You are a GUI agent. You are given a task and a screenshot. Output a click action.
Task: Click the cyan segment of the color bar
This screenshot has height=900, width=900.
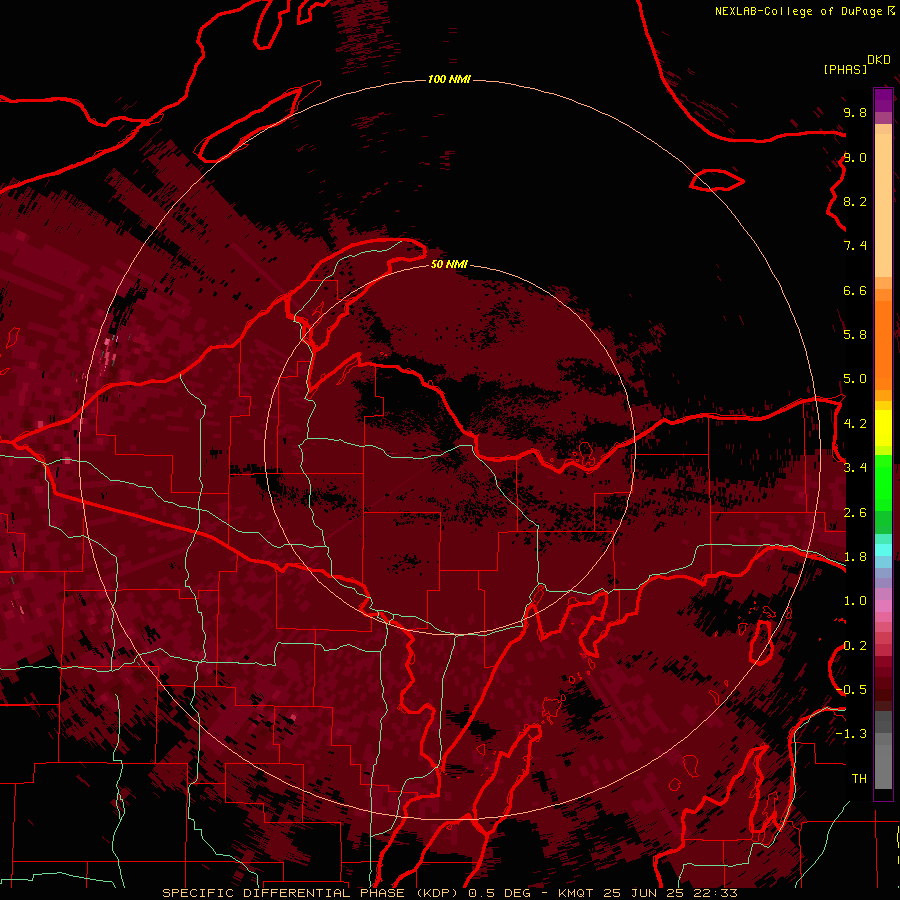click(883, 550)
